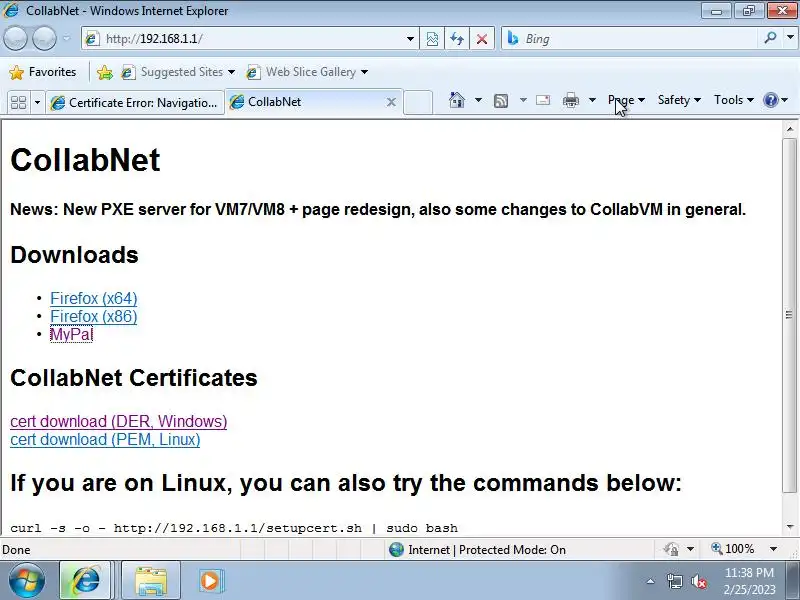Follow the Firefox (x86) download link
The width and height of the screenshot is (800, 600).
93,316
